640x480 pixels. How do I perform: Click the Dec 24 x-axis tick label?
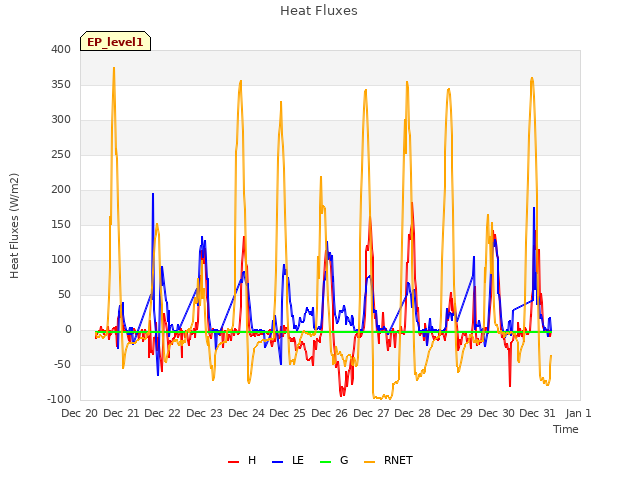click(247, 413)
